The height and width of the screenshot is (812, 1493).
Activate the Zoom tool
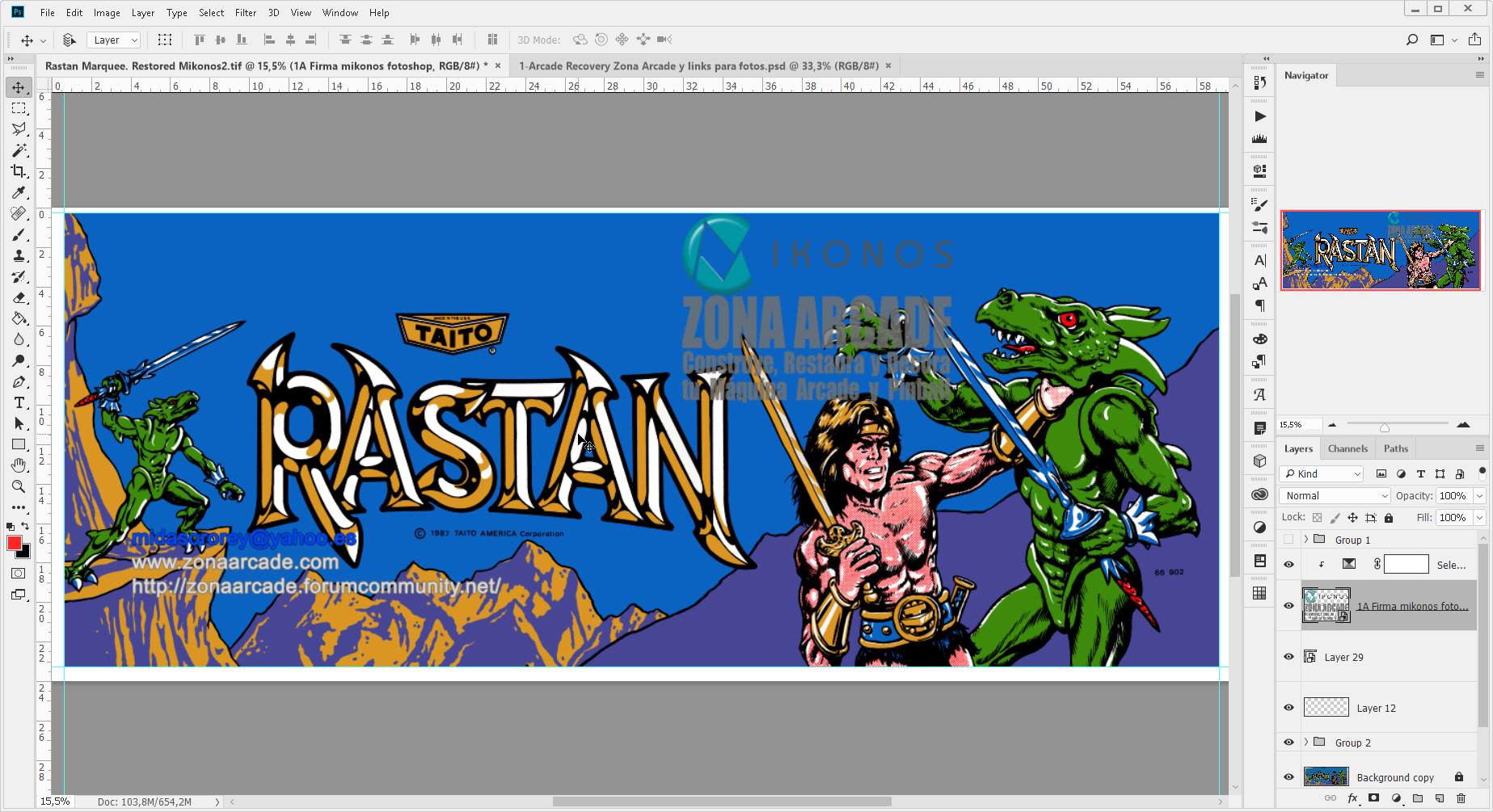click(x=19, y=486)
